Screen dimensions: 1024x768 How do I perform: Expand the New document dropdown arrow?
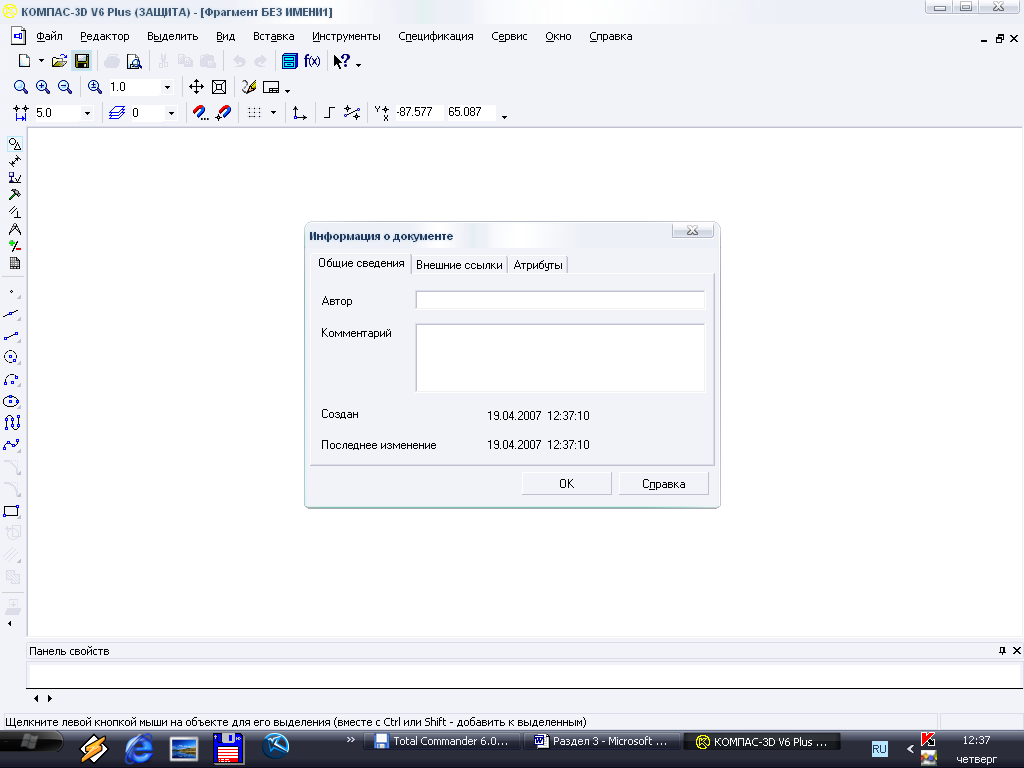(40, 61)
